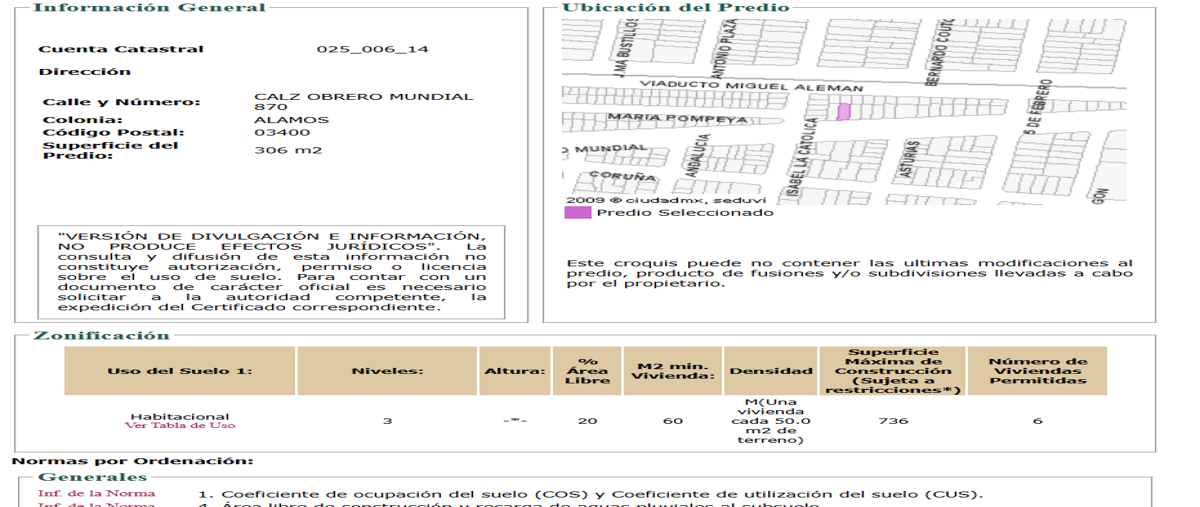The image size is (1200, 507).
Task: Click the Densidad column header
Action: pyautogui.click(x=770, y=371)
